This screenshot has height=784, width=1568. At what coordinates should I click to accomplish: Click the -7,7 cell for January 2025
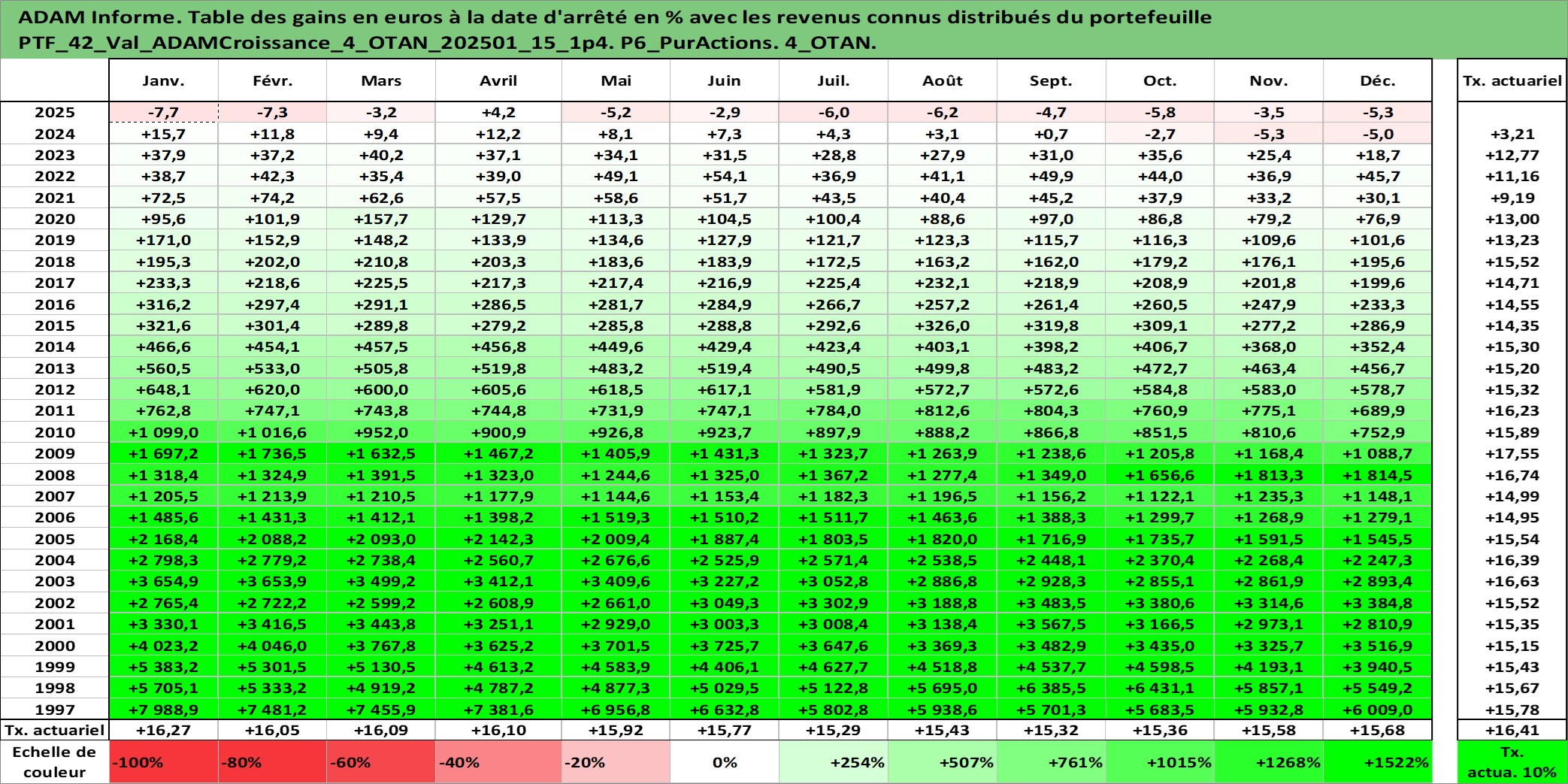(x=163, y=112)
